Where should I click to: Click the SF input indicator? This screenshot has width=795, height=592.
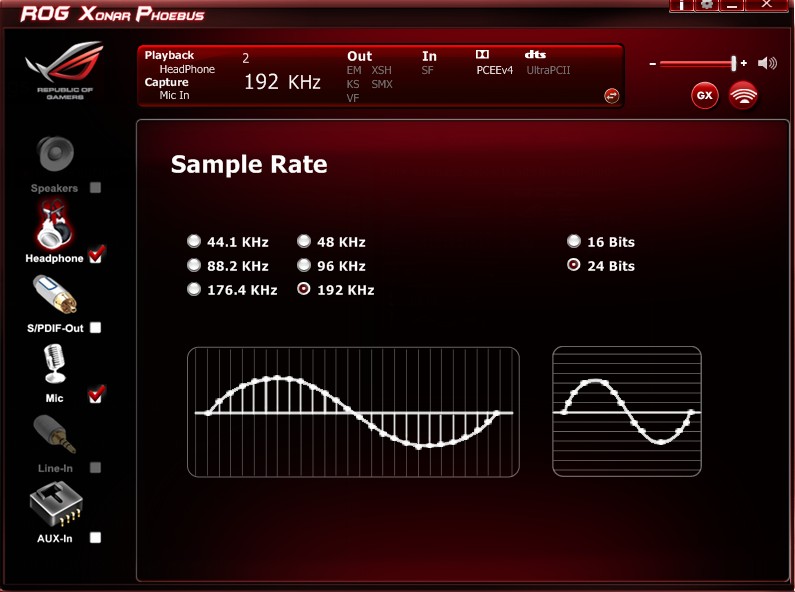coord(427,70)
